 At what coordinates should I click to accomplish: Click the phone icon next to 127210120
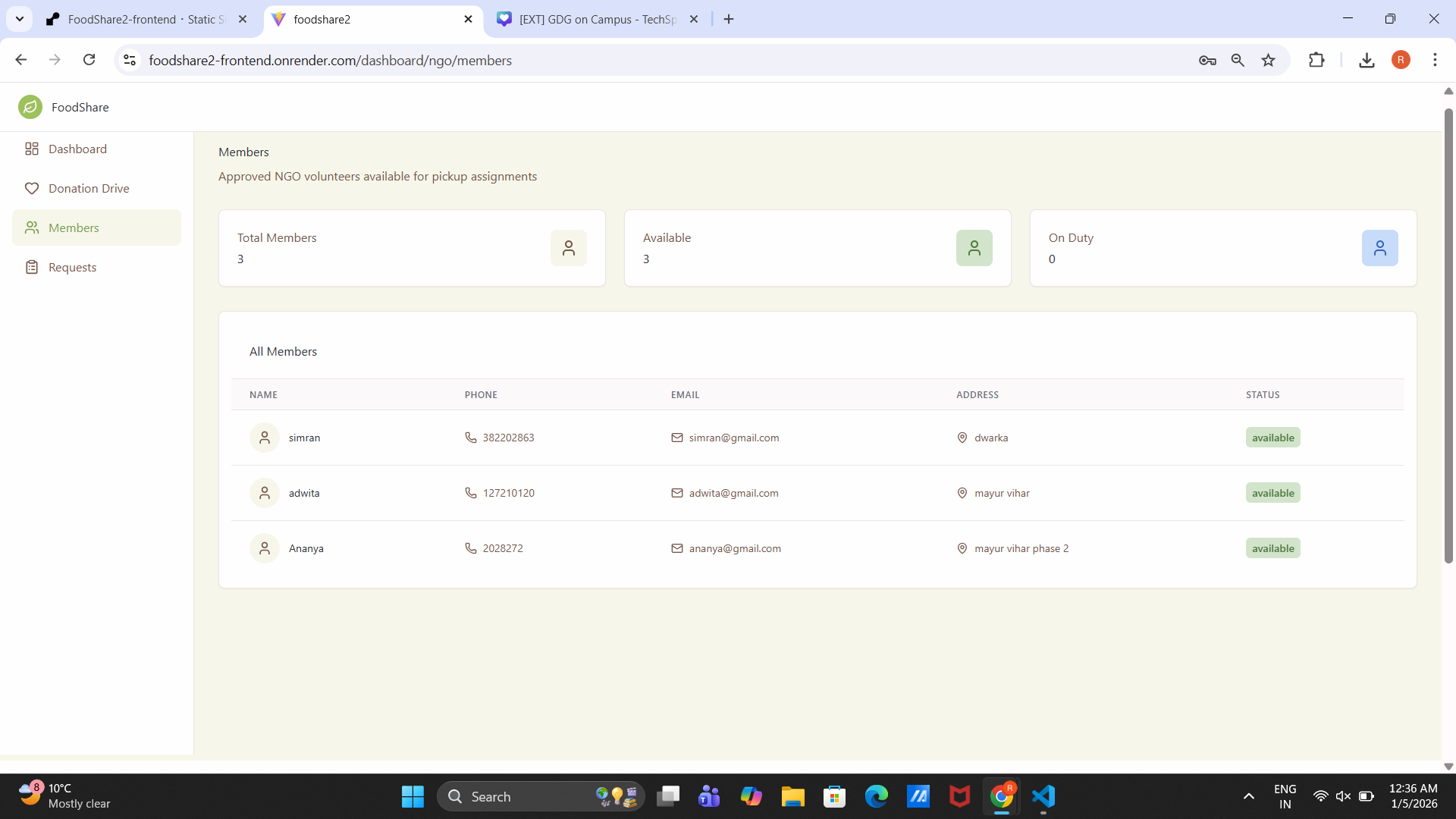[x=470, y=493]
